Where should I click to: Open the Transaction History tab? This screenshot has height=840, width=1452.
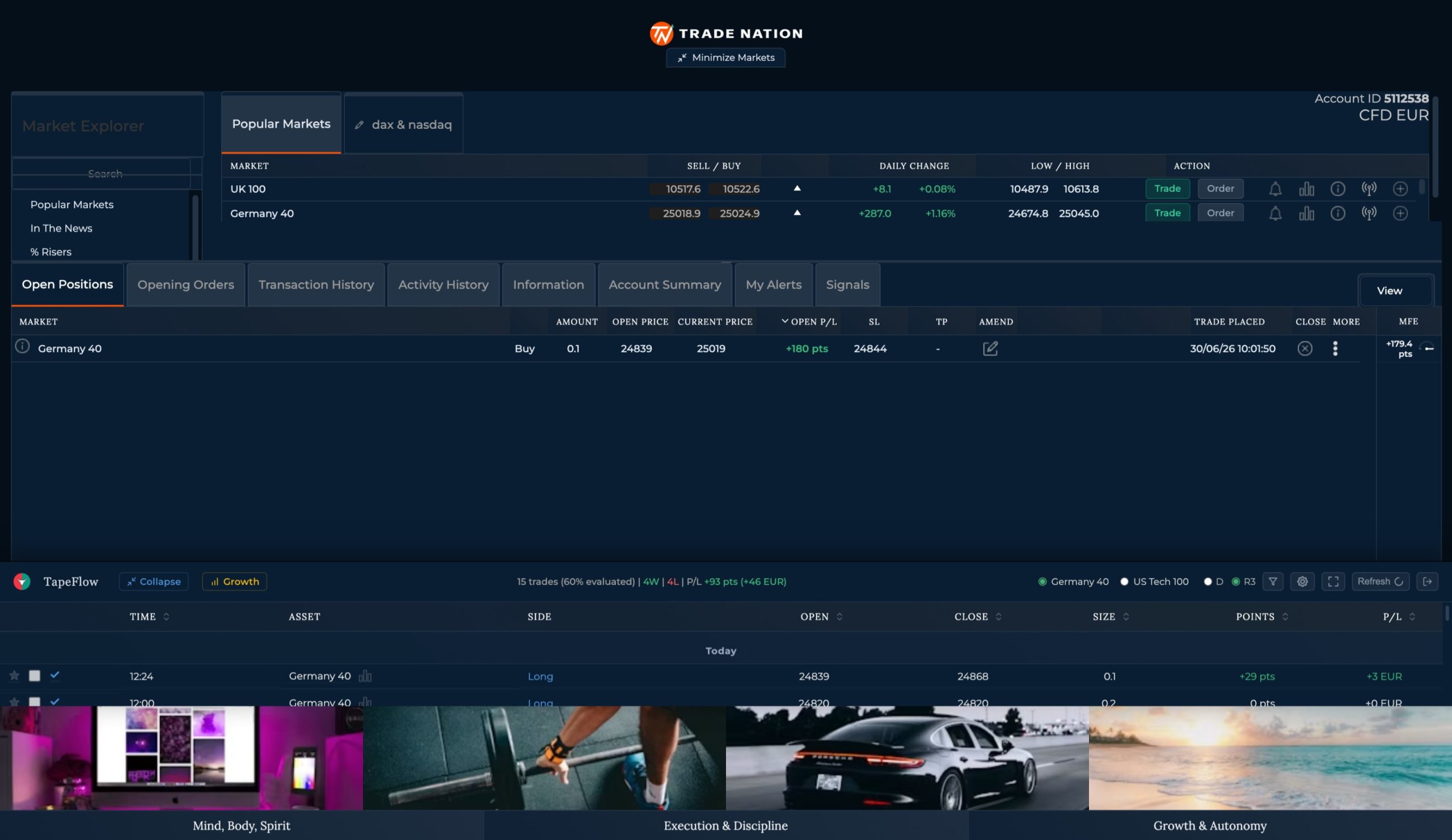[x=316, y=285]
